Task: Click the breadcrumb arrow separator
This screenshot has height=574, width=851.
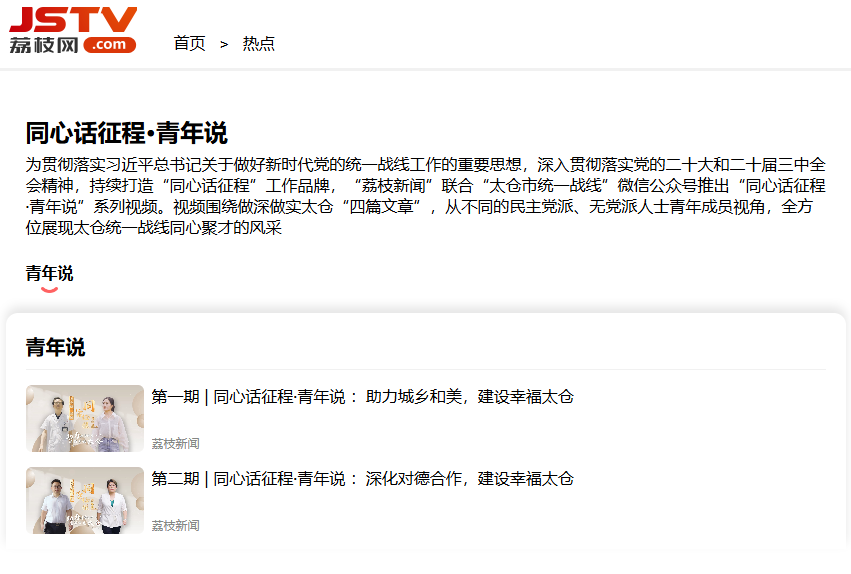Action: point(224,44)
